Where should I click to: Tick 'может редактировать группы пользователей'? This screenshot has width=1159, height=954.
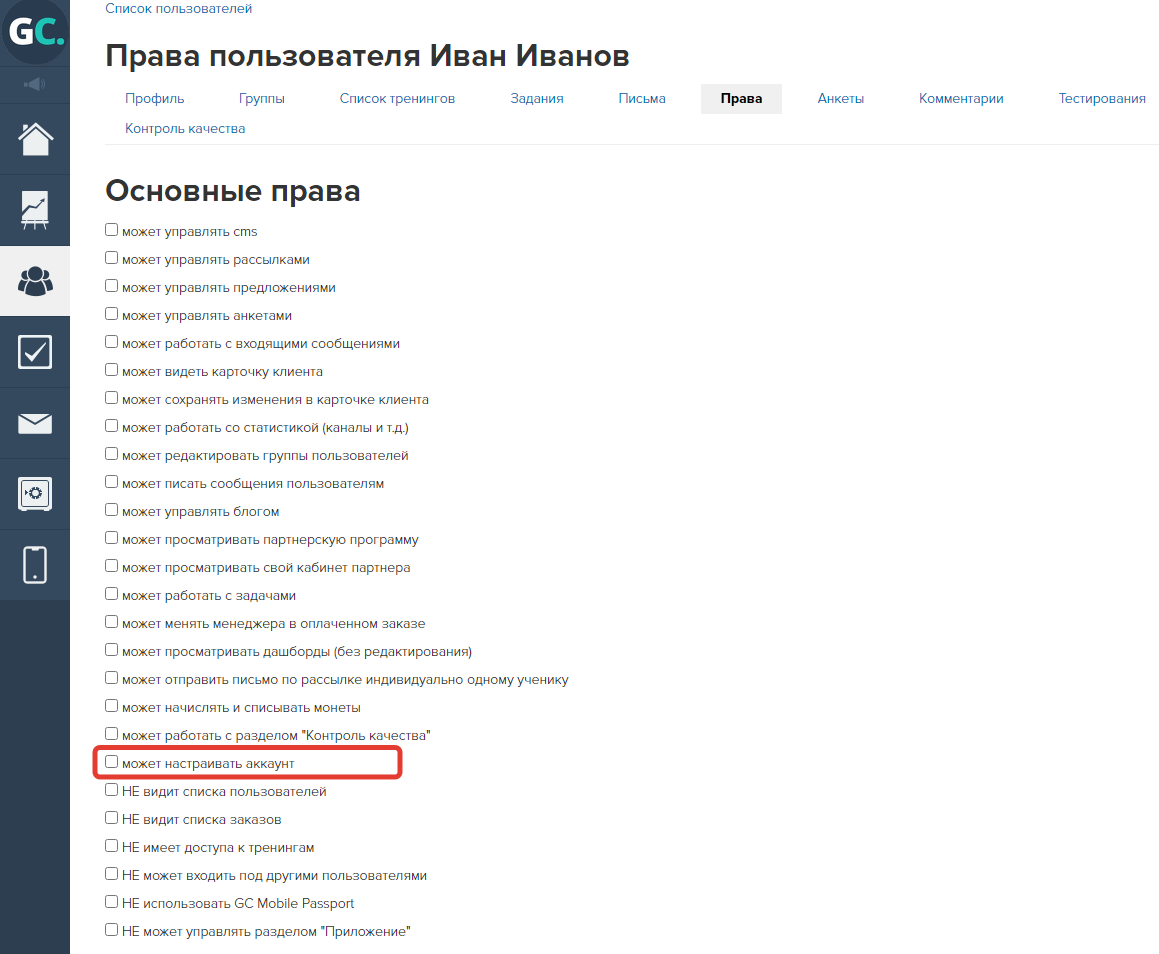pos(112,454)
